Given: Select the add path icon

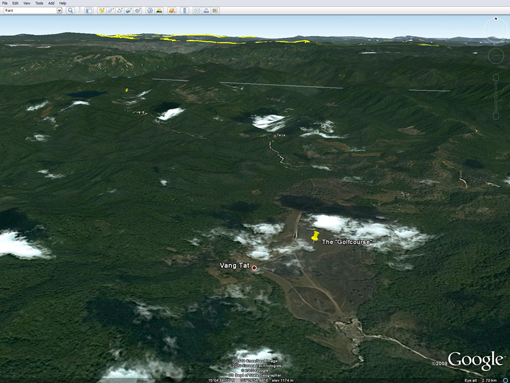Looking at the screenshot, I should click(120, 10).
